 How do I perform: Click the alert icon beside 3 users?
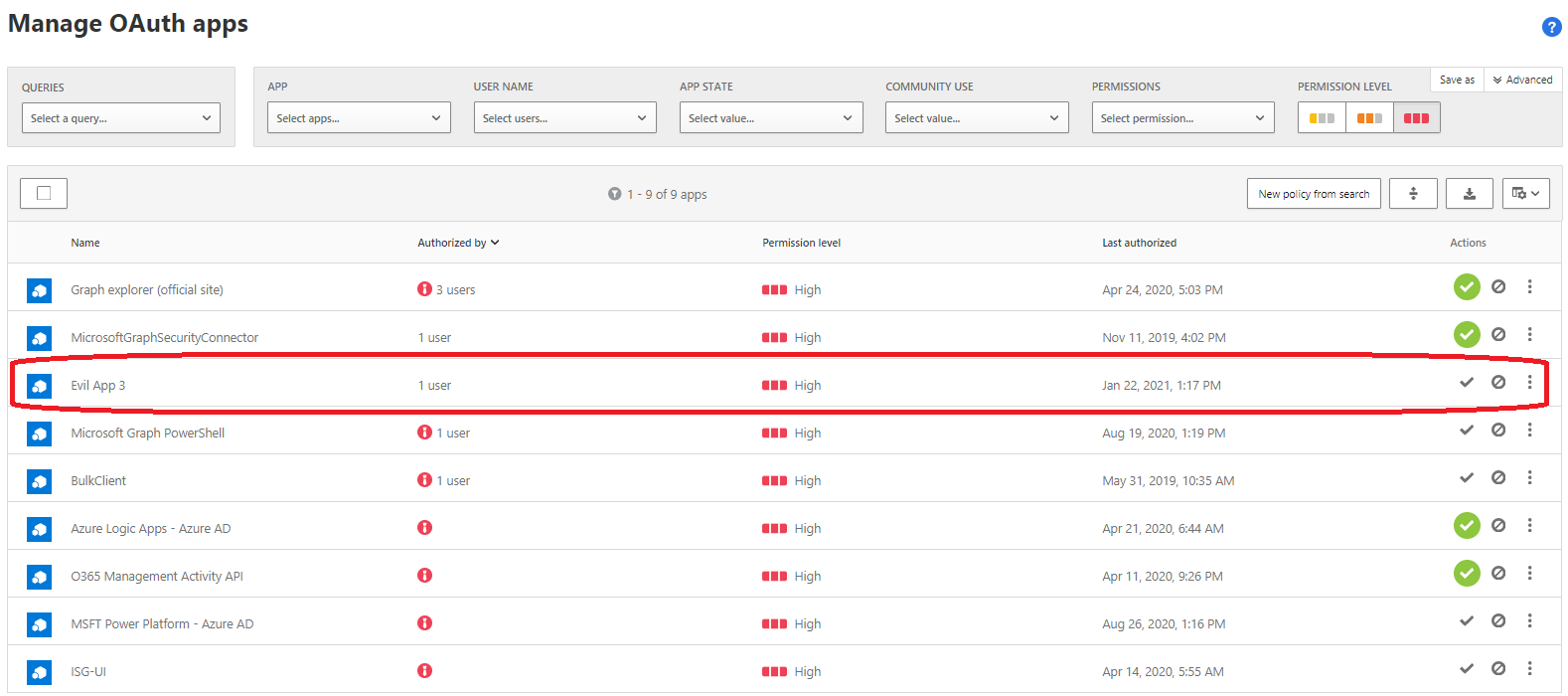(424, 289)
